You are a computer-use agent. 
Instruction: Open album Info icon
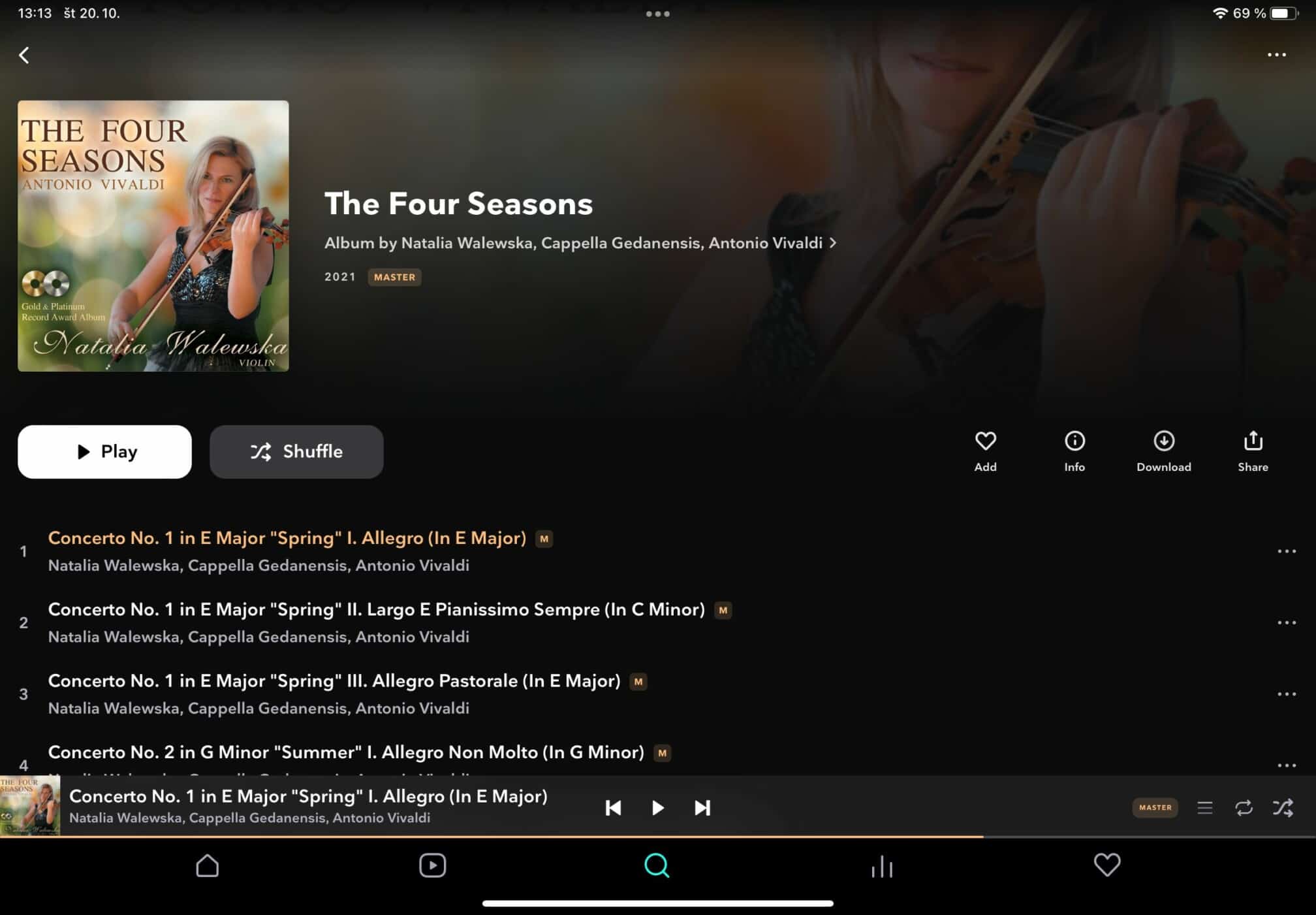1074,451
